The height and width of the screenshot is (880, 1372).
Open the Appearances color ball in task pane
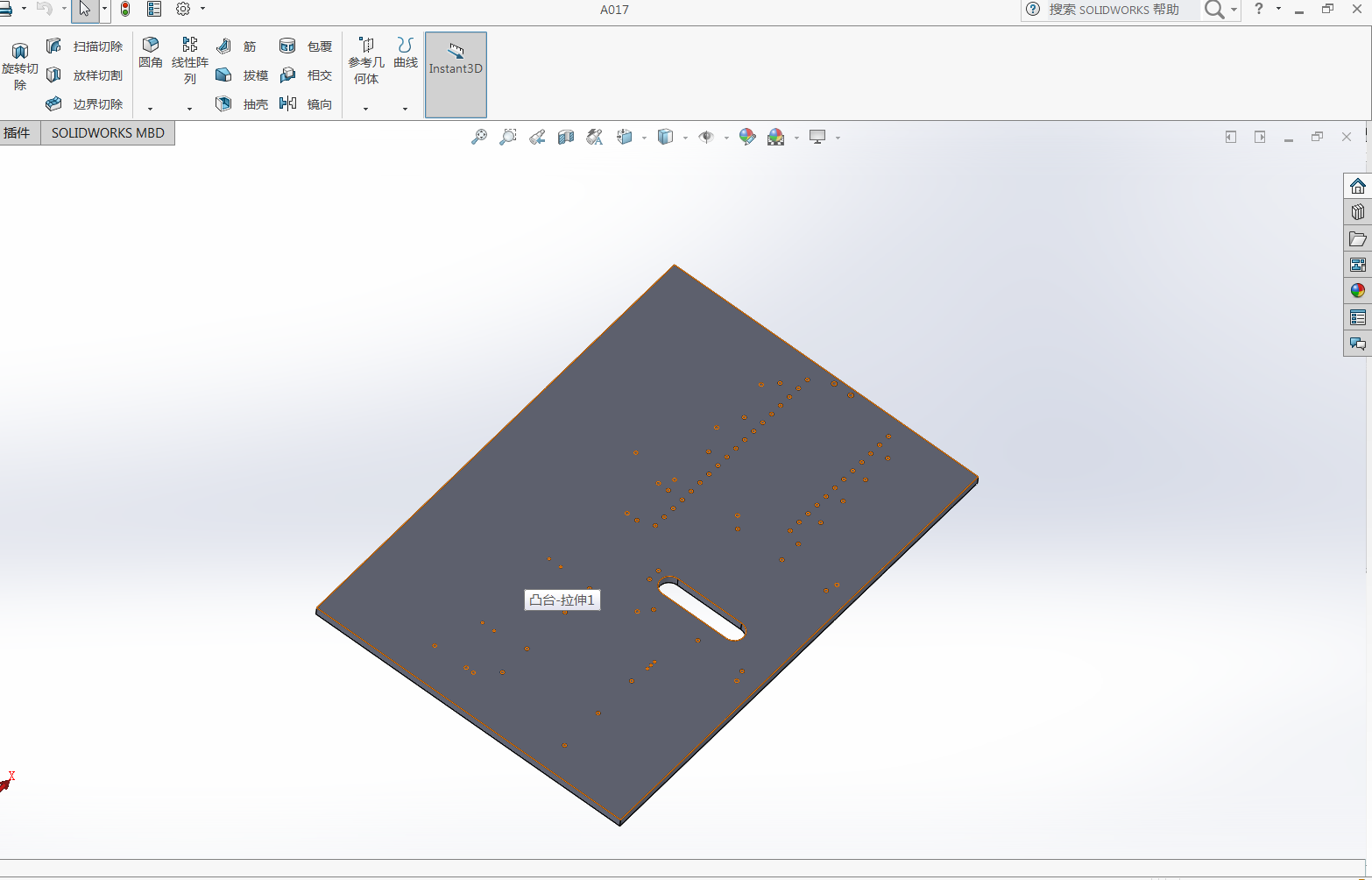pyautogui.click(x=1358, y=291)
